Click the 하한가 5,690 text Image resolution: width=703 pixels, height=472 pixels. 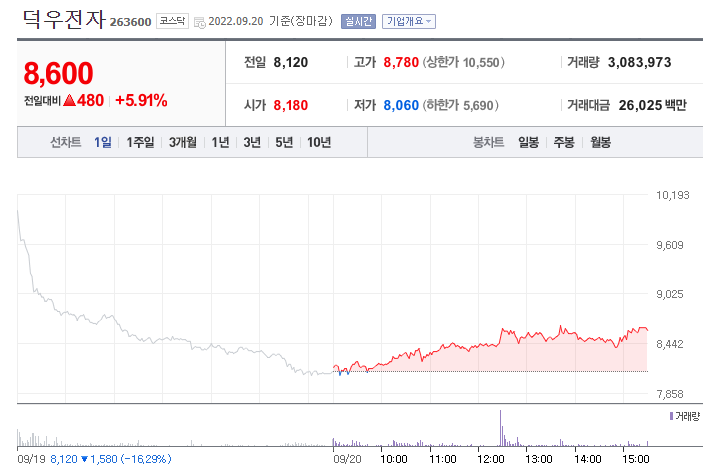pyautogui.click(x=460, y=105)
